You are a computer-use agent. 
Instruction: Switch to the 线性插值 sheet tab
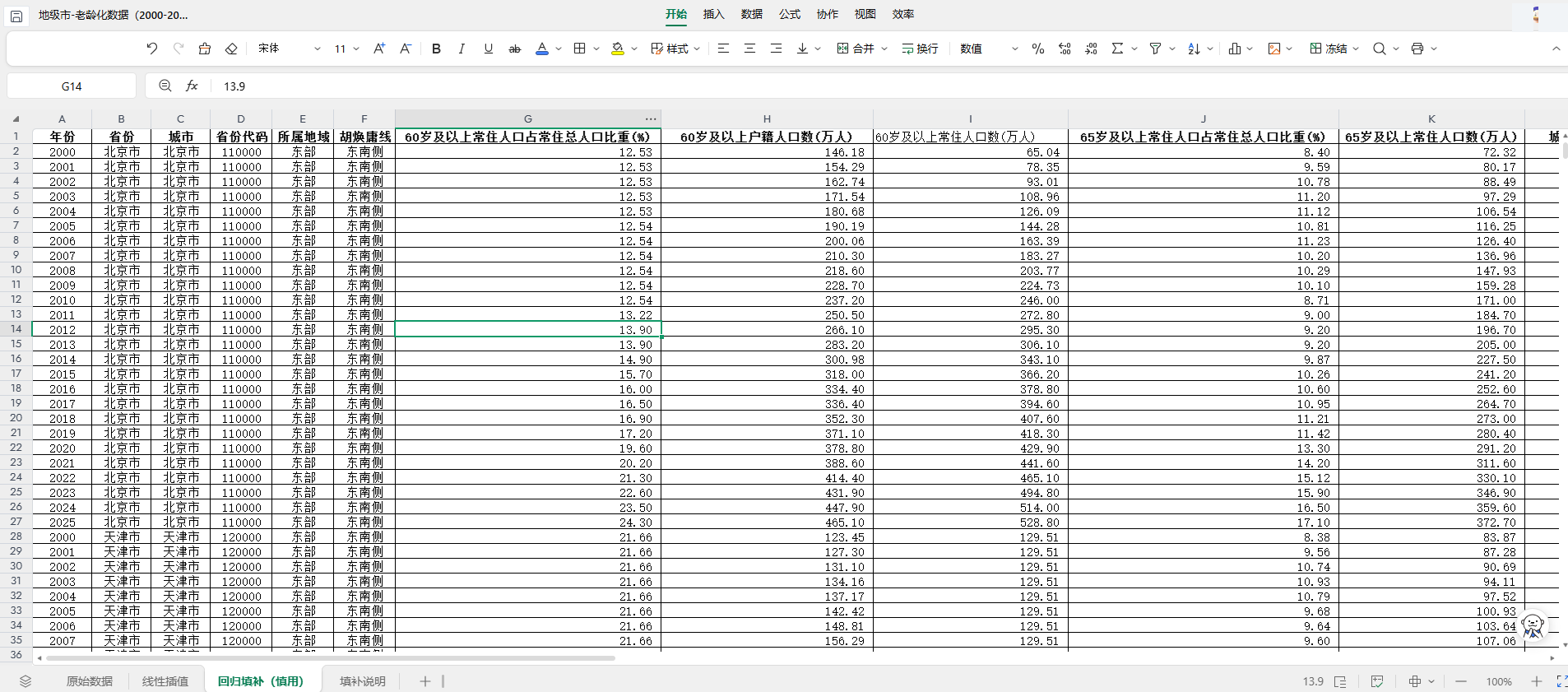pyautogui.click(x=165, y=681)
